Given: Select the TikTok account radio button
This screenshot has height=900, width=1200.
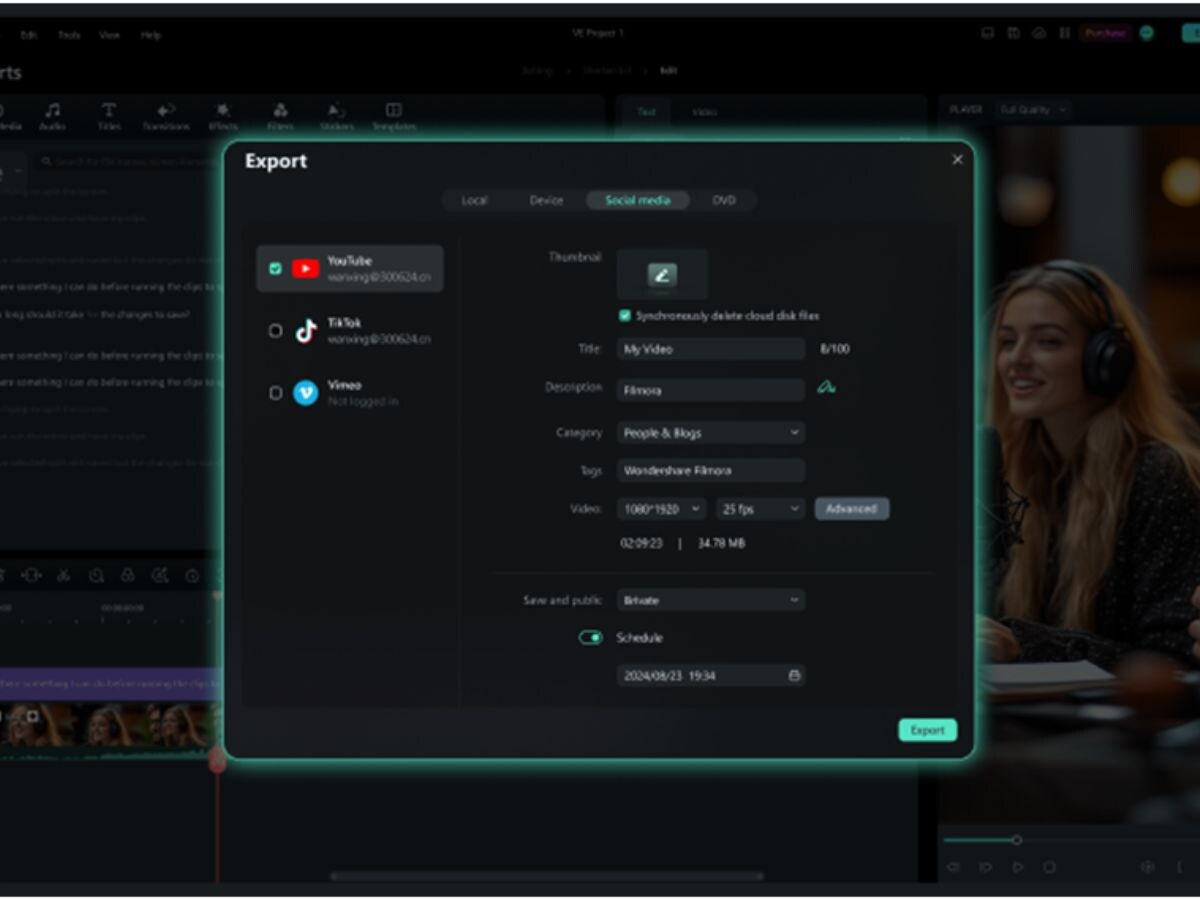Looking at the screenshot, I should tap(276, 331).
